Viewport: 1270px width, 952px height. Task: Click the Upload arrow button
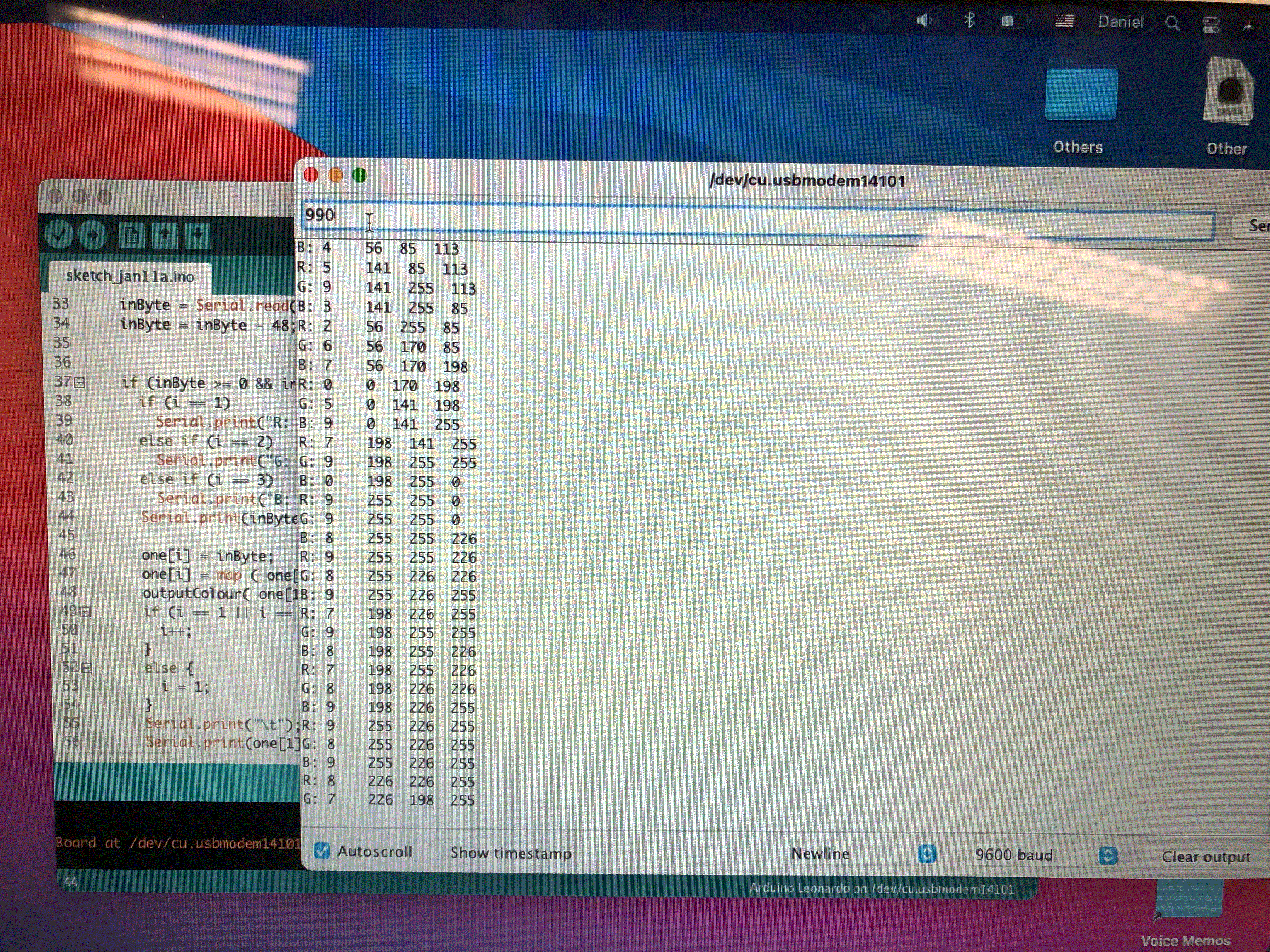pyautogui.click(x=92, y=235)
